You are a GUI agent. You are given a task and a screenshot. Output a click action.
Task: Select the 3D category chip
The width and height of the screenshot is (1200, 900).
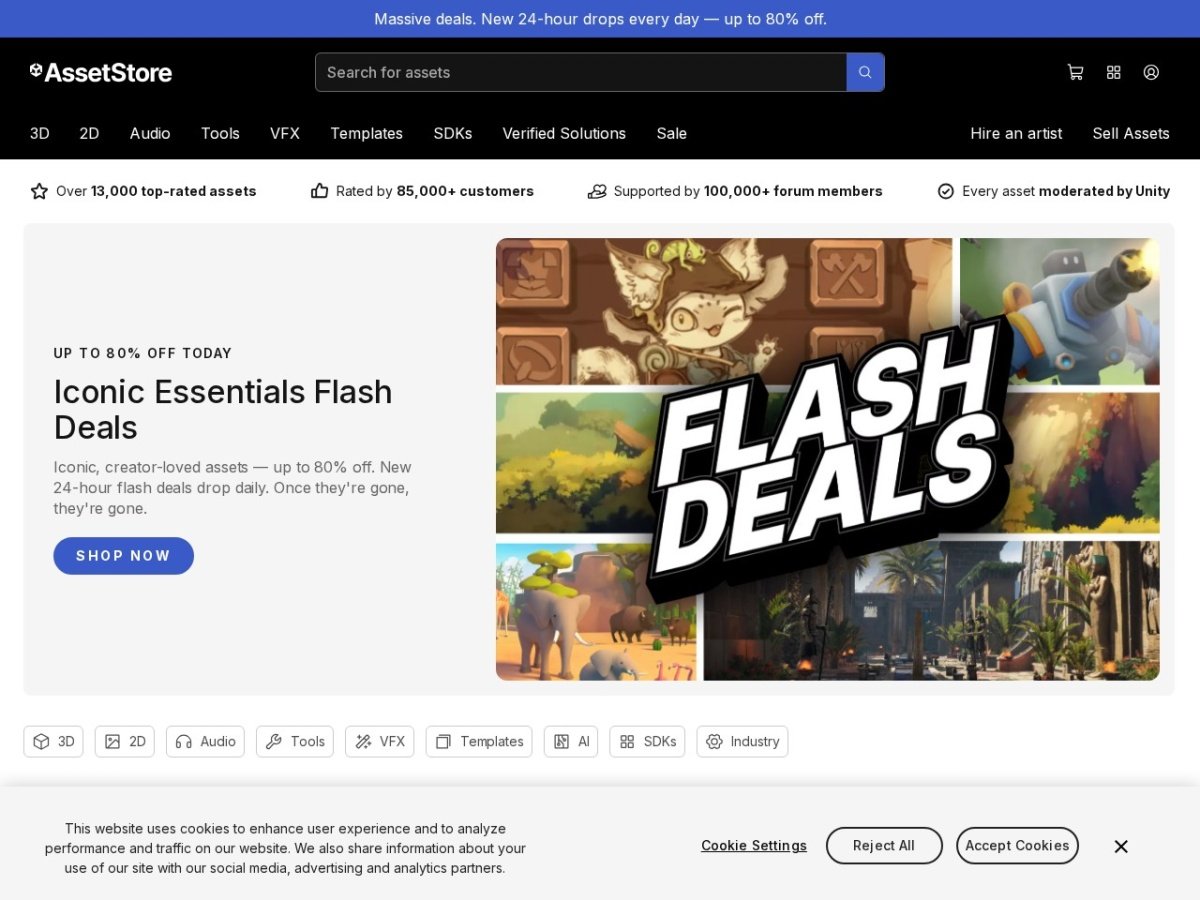(x=54, y=741)
